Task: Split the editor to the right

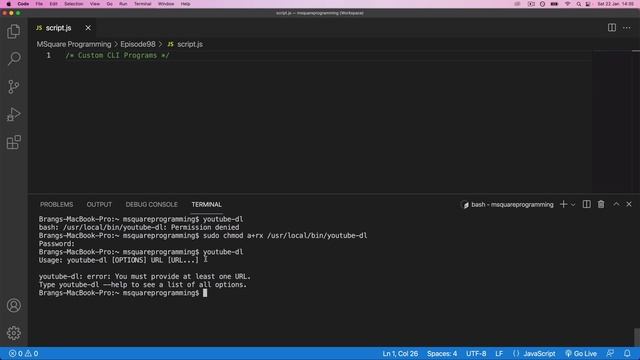Action: (611, 28)
